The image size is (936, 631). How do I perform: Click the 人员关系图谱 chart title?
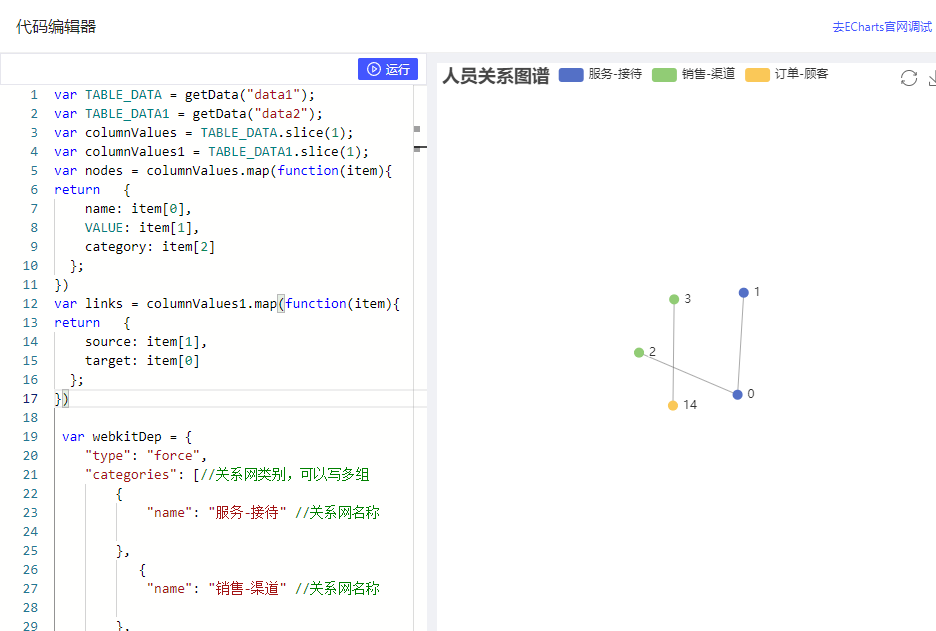point(496,76)
